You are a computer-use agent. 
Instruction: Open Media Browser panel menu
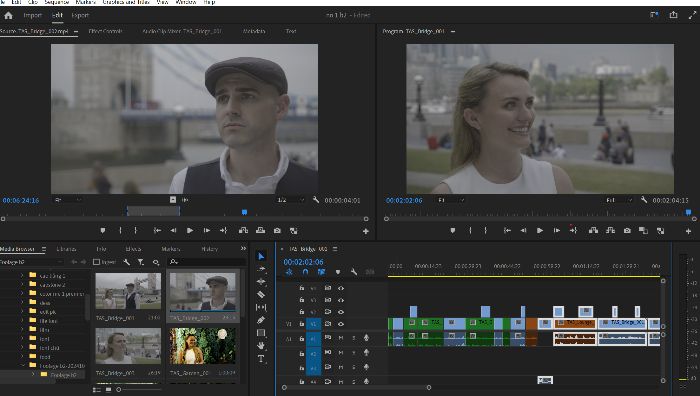coord(44,249)
